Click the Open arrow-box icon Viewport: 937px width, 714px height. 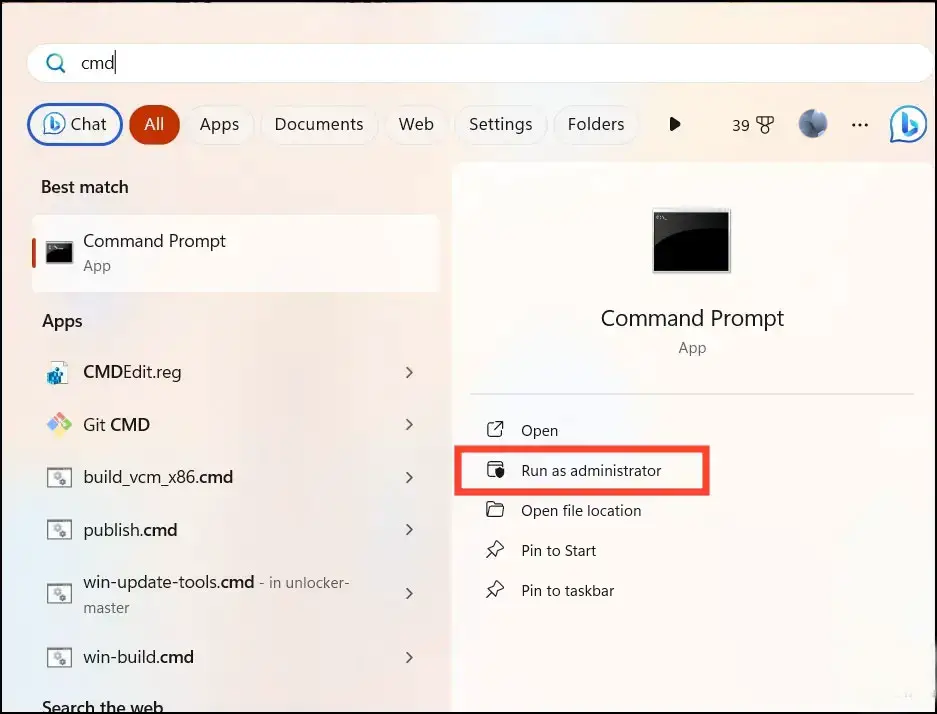(495, 429)
